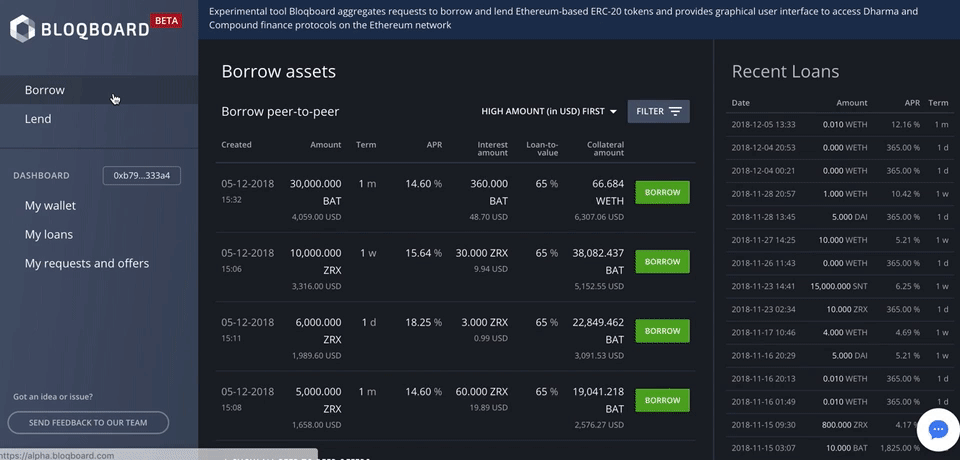Click Borrow for 30,000 BAT loan
This screenshot has width=960, height=460.
coord(662,193)
